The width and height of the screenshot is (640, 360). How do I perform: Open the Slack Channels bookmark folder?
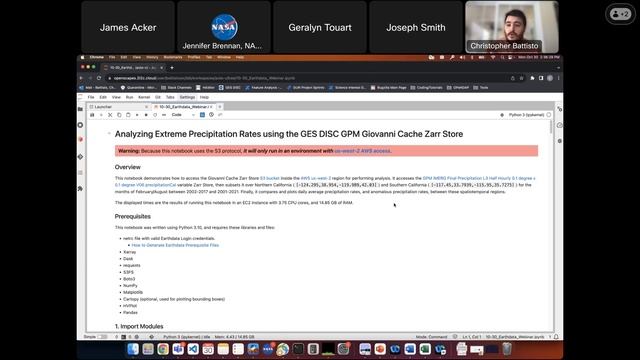pos(176,87)
